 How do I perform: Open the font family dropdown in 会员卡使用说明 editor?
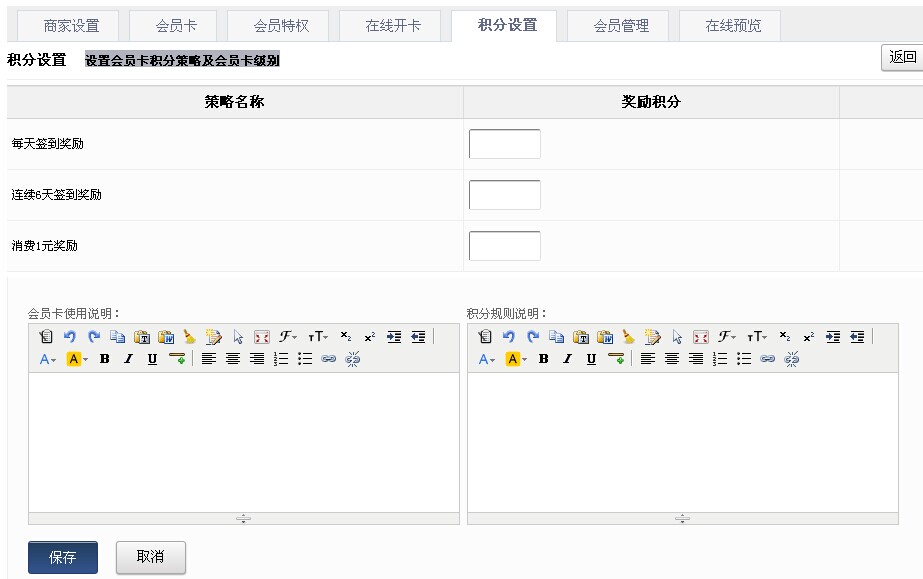pyautogui.click(x=288, y=337)
